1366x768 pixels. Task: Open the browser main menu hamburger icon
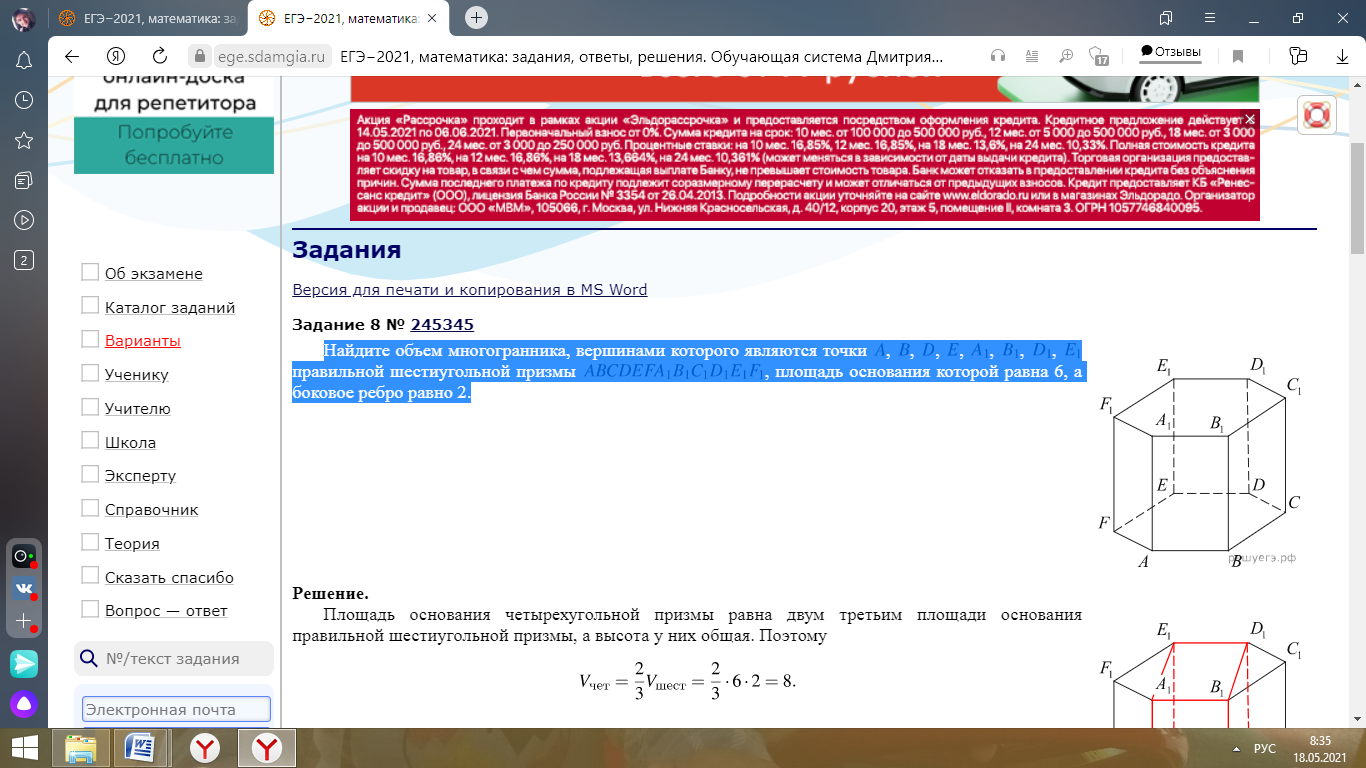pyautogui.click(x=1209, y=18)
